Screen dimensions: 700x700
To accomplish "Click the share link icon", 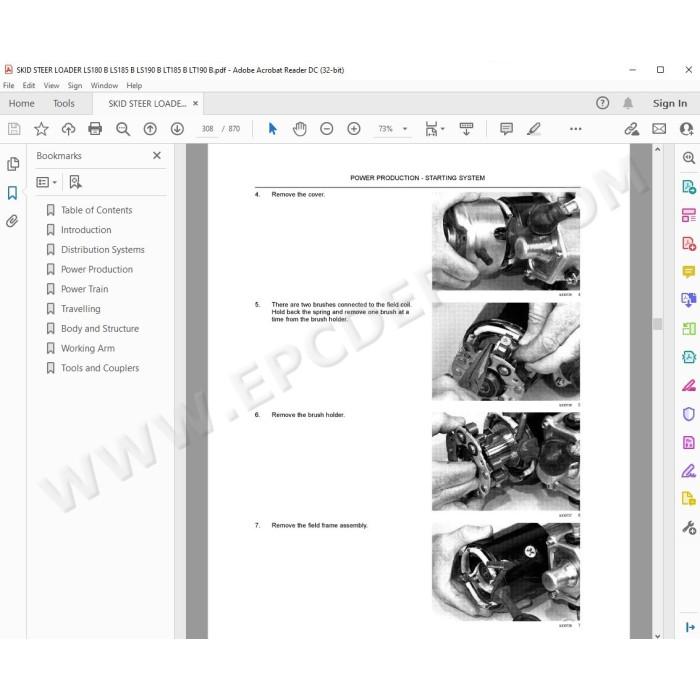I will tap(631, 129).
